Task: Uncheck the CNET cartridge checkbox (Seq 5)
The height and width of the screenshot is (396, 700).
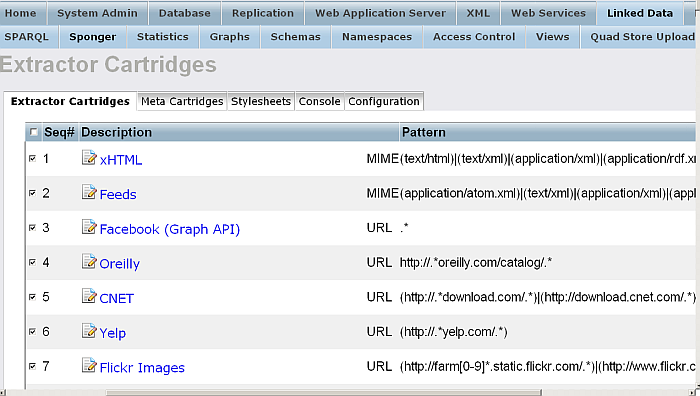Action: [32, 297]
